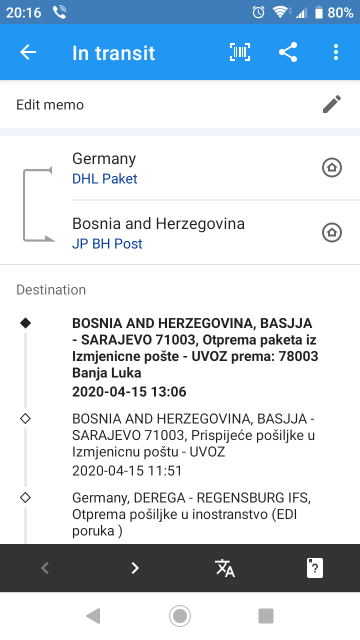Open carrier homepage icon for Bosnia and Herzegovina
The width and height of the screenshot is (360, 640).
point(332,233)
